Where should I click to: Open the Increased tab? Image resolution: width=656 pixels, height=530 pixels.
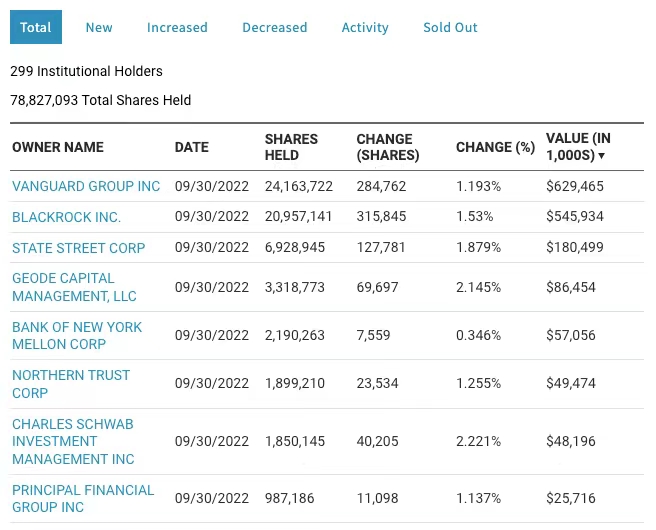[x=177, y=27]
